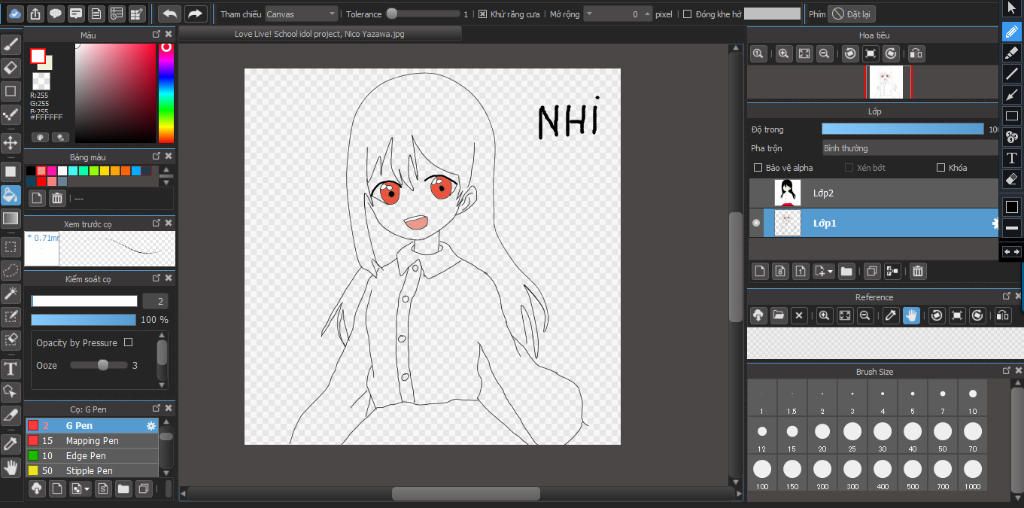Rotate navigator view left

850,55
